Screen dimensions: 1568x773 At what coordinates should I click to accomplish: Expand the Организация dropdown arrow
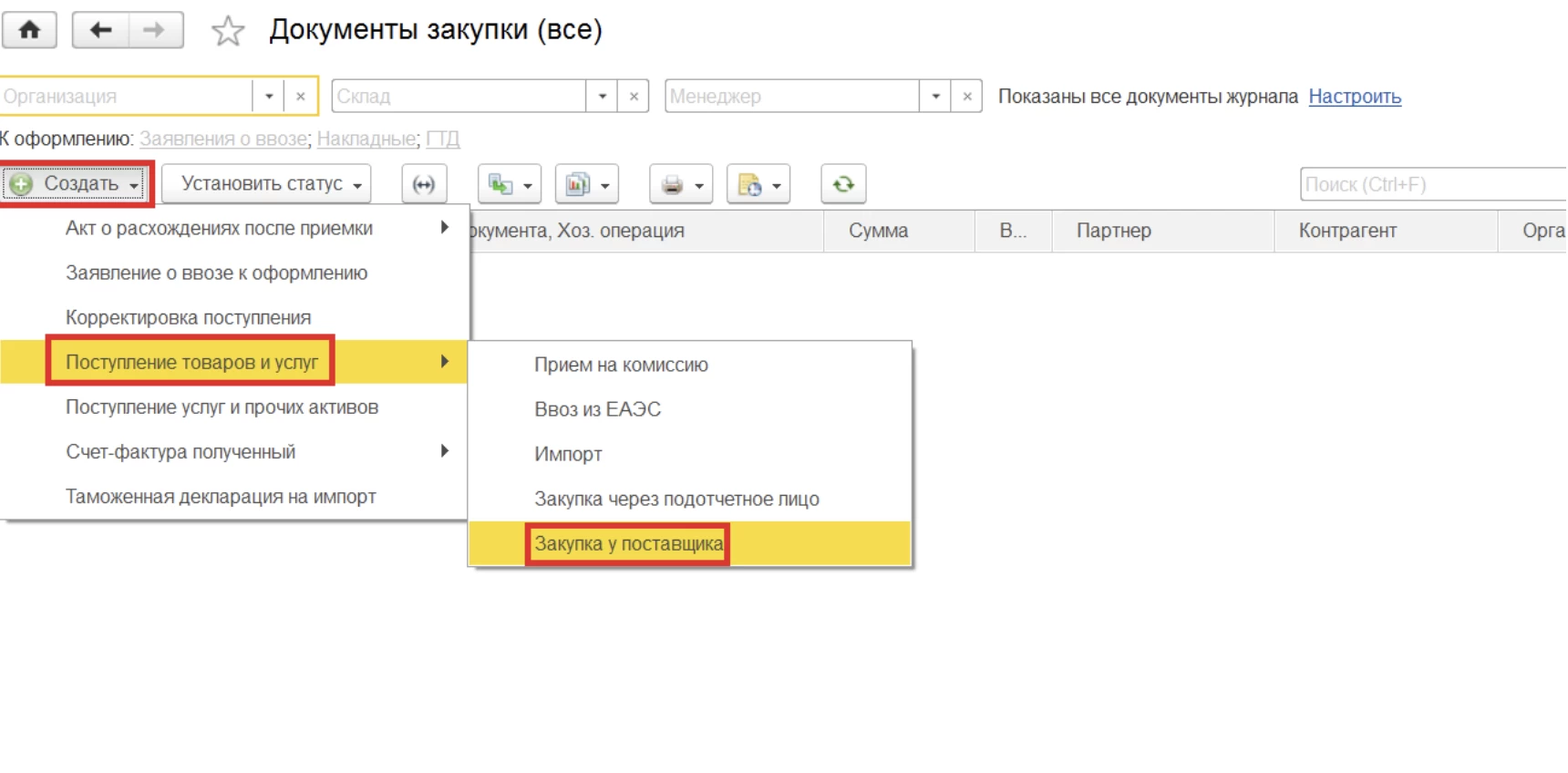tap(269, 97)
